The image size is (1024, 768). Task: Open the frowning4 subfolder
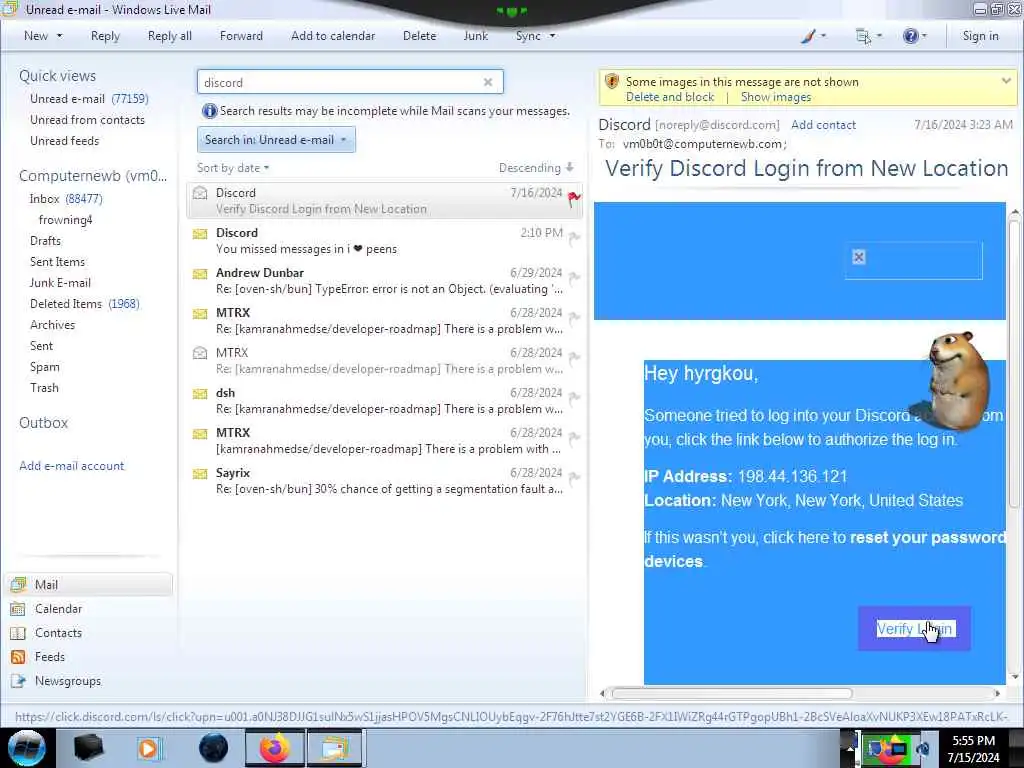click(65, 220)
